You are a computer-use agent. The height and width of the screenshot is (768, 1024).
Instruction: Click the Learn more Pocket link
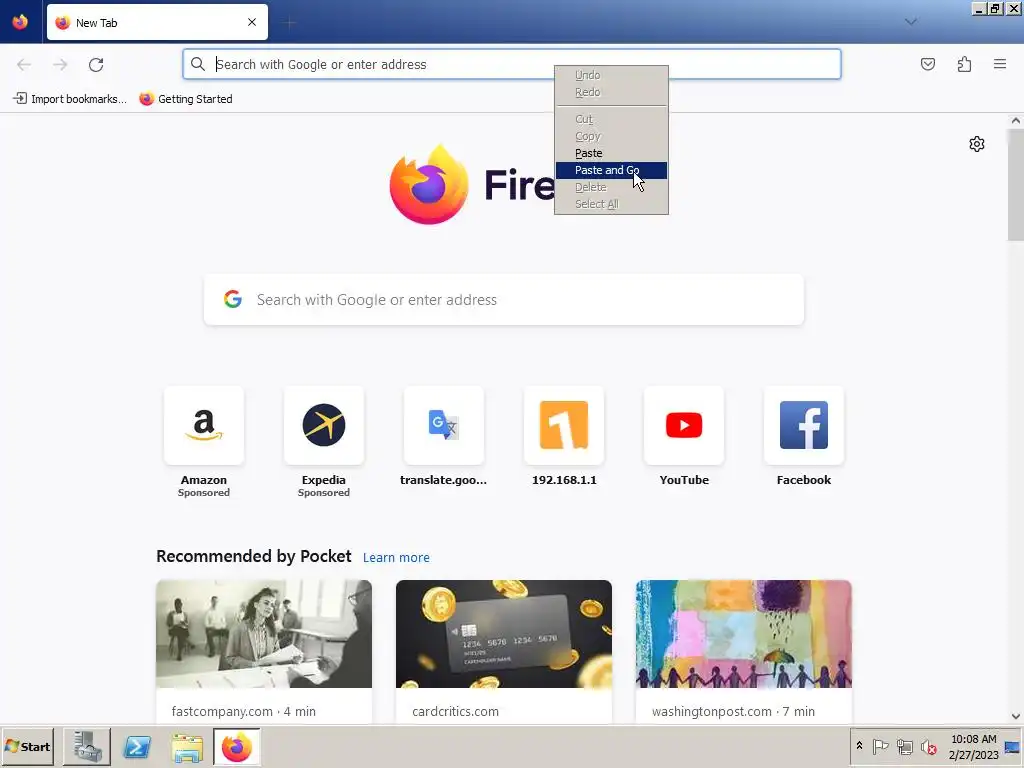coord(396,558)
